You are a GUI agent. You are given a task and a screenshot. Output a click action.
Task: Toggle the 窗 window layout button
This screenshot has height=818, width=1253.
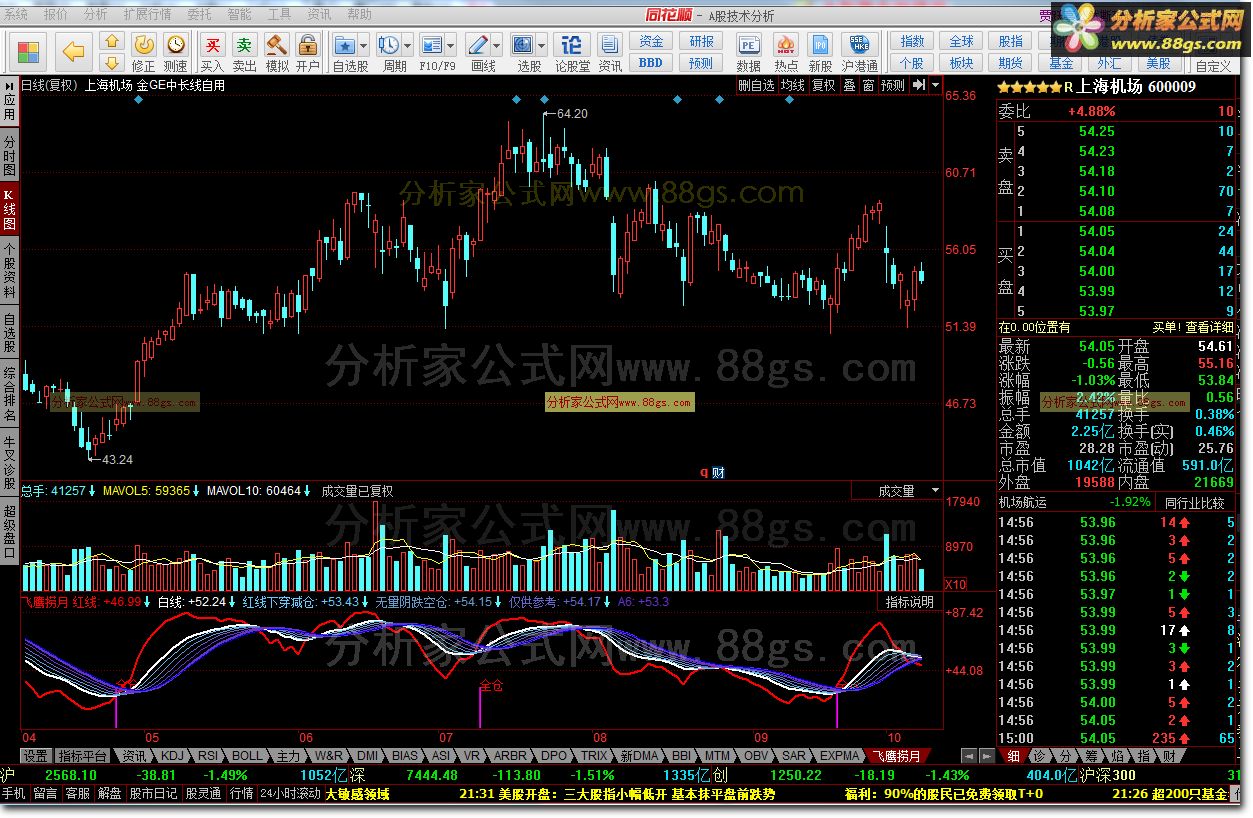867,85
